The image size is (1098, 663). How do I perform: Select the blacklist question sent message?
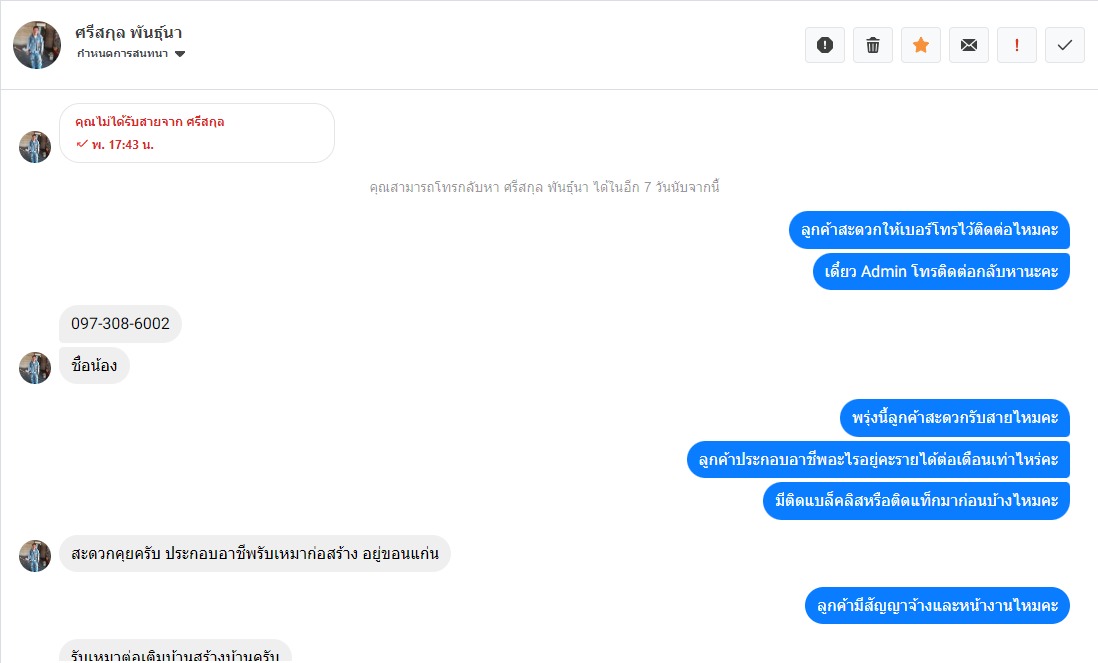(917, 501)
